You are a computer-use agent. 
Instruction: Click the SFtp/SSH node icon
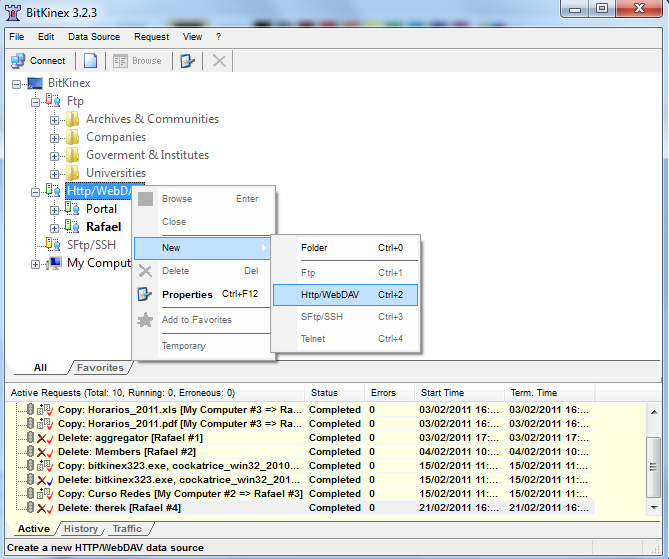click(53, 245)
